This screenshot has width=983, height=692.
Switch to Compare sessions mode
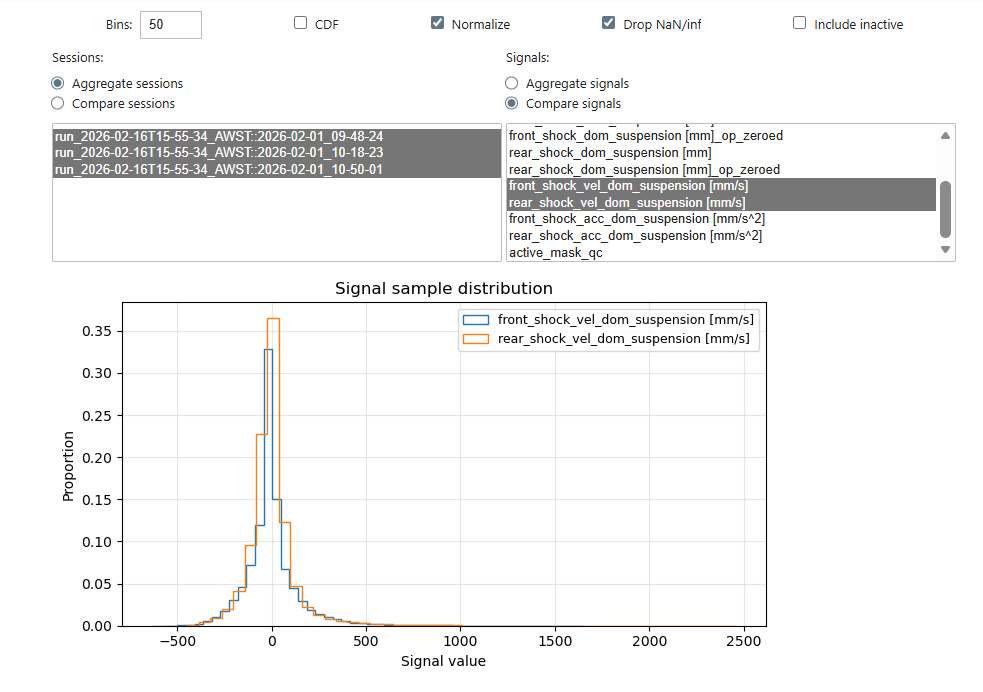[57, 102]
